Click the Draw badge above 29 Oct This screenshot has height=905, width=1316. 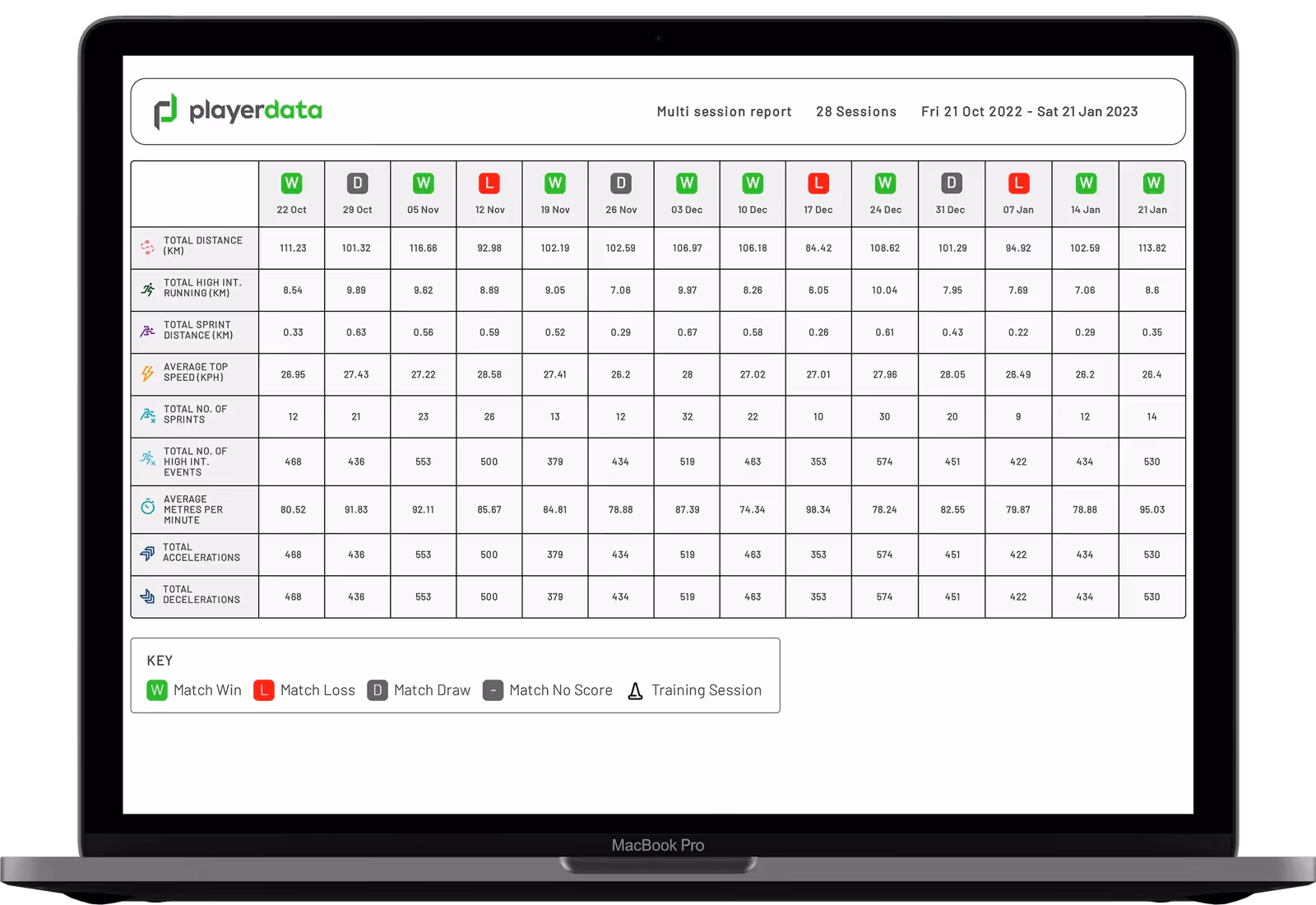358,183
